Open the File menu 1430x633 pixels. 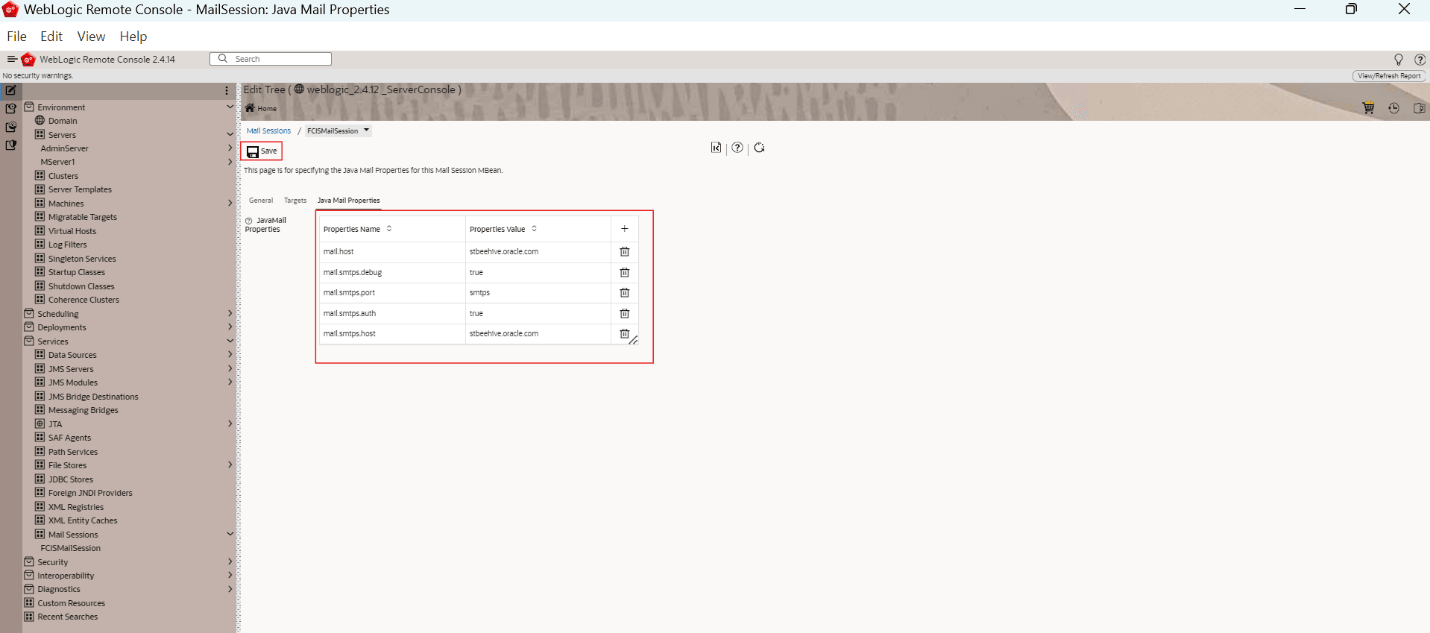pos(16,36)
